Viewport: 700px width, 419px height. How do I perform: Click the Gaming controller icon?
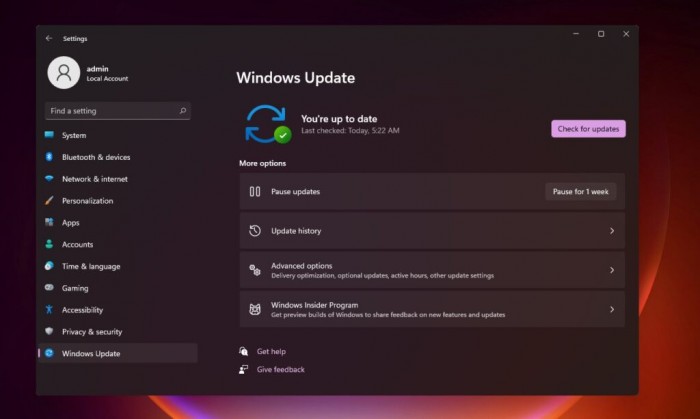tap(49, 287)
